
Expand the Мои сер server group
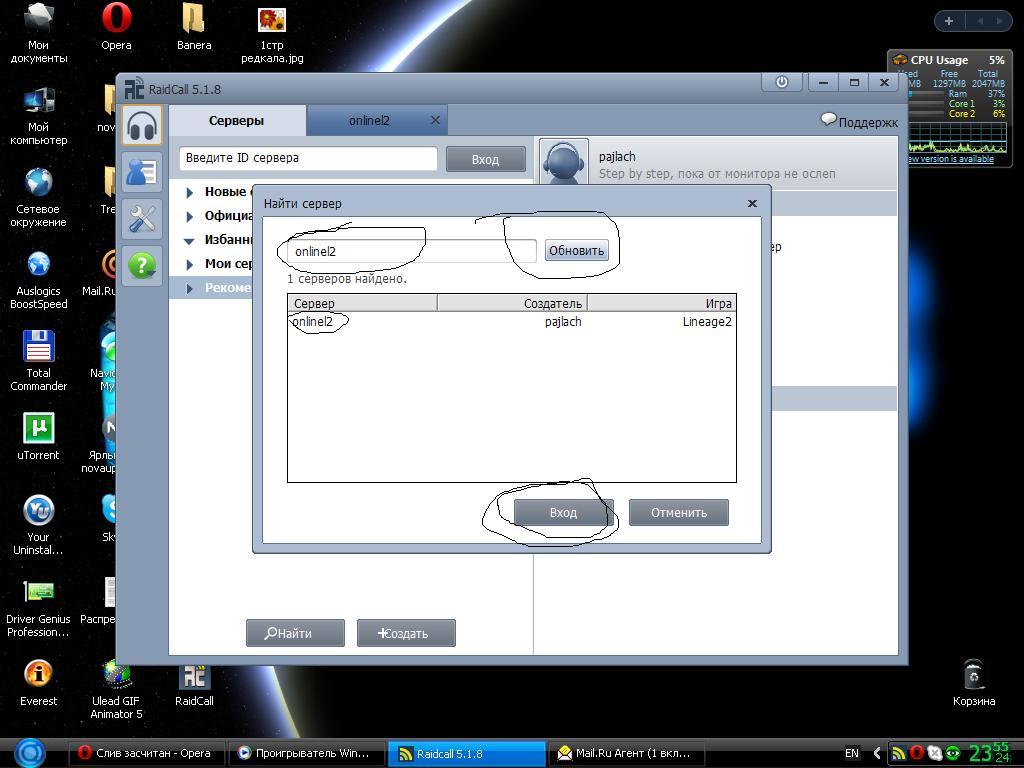coord(189,264)
